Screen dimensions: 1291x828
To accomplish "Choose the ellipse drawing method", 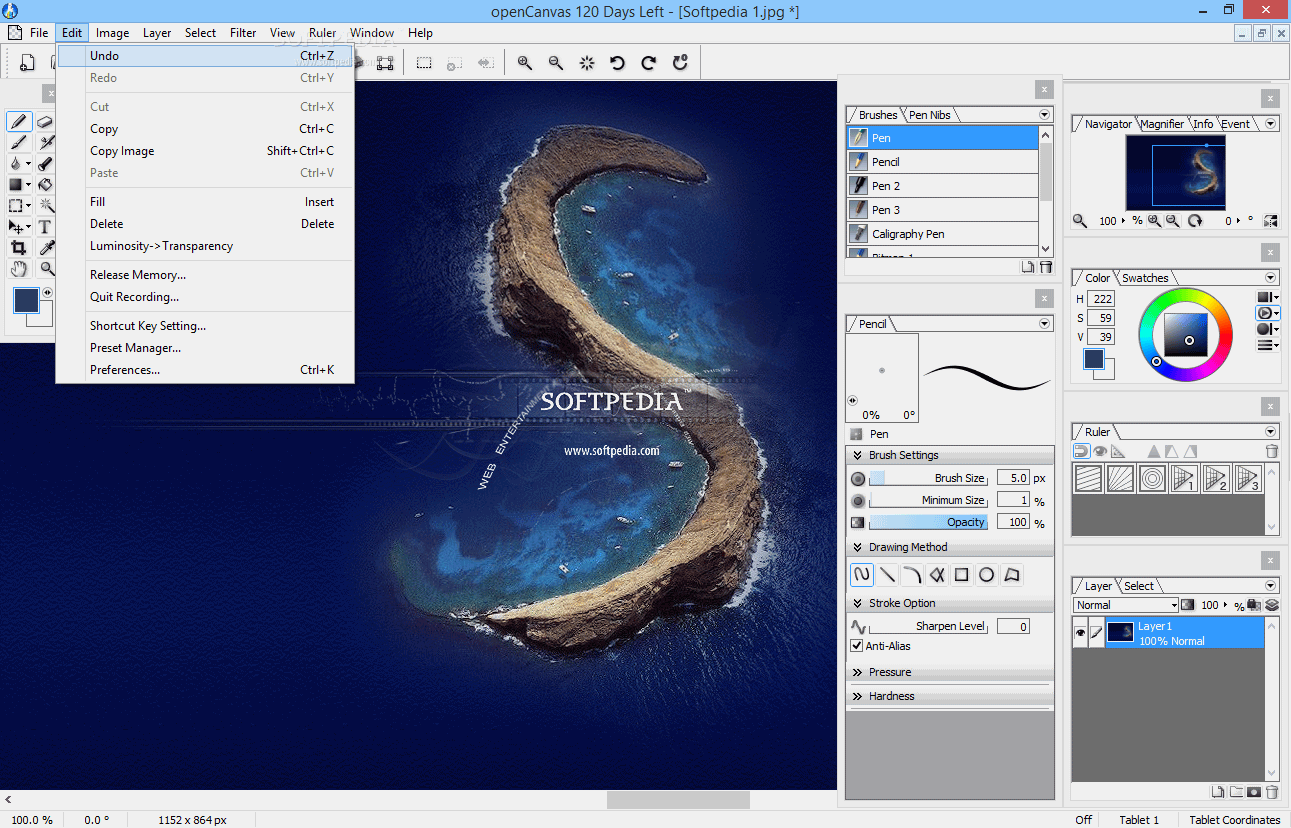I will (986, 575).
